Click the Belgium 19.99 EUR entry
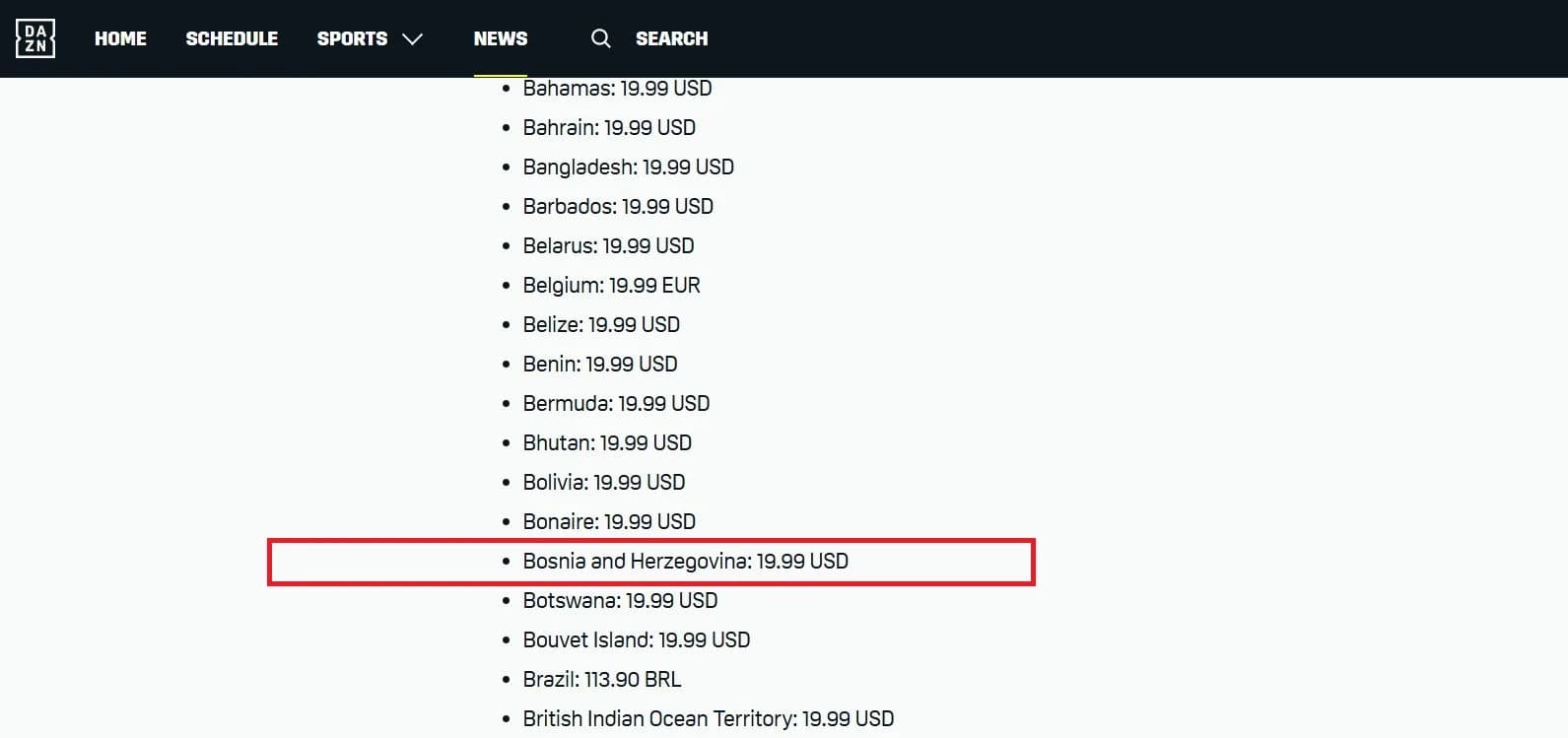Viewport: 1568px width, 738px height. click(612, 285)
